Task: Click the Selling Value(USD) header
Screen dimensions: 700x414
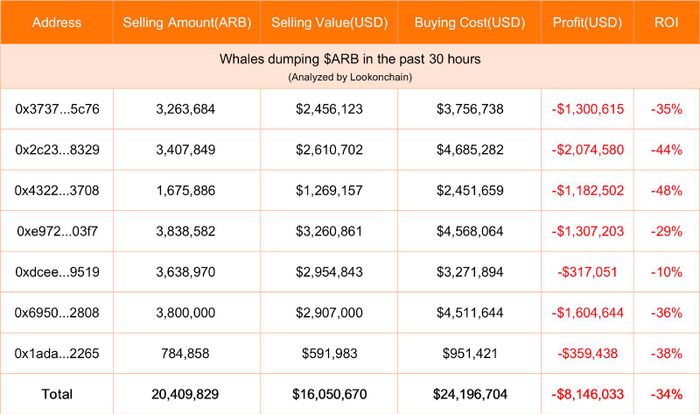Action: [x=329, y=22]
